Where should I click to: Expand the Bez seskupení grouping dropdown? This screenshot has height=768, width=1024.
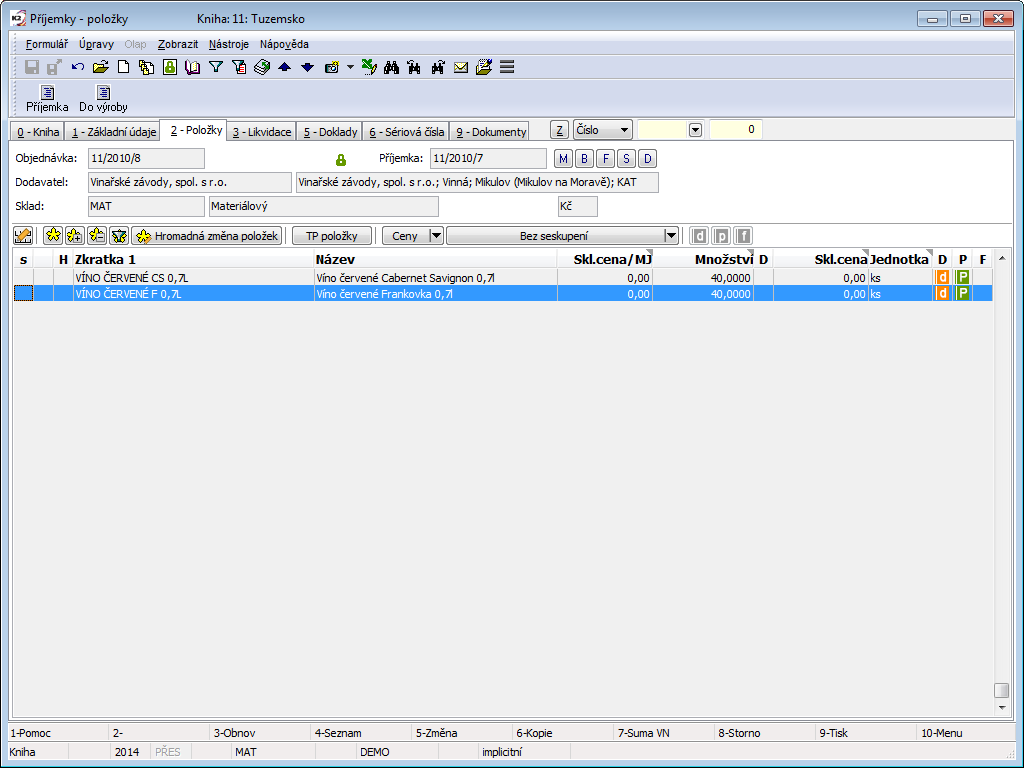(x=671, y=236)
